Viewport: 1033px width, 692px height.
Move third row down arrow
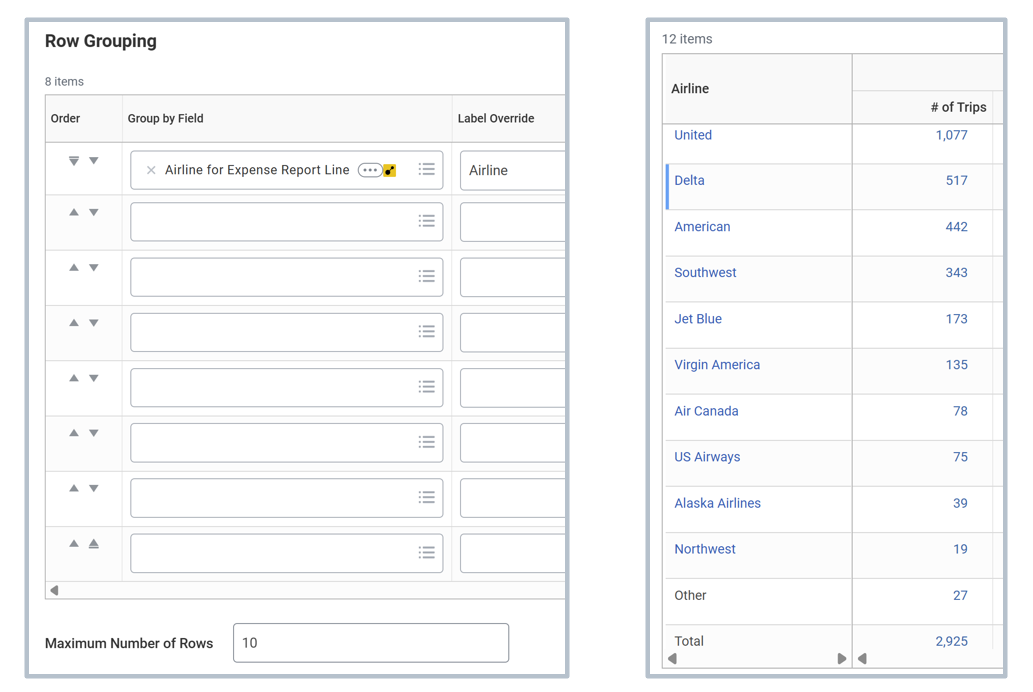tap(94, 268)
